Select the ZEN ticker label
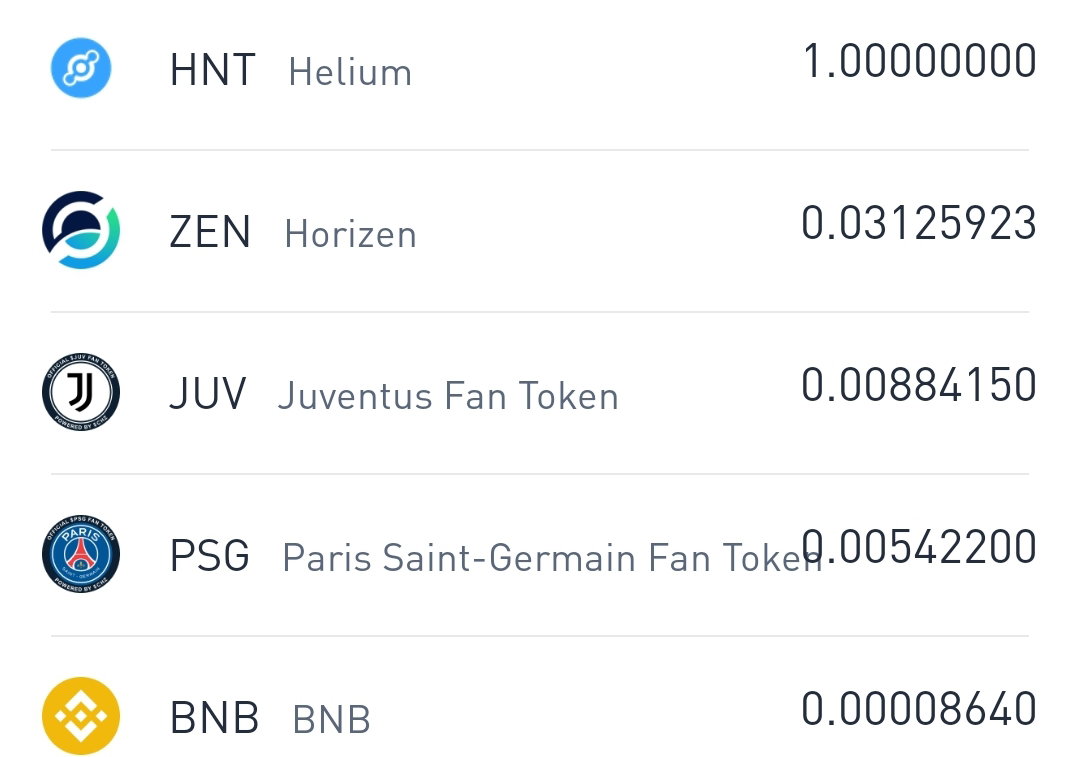Screen dimensions: 1080x757 210,231
